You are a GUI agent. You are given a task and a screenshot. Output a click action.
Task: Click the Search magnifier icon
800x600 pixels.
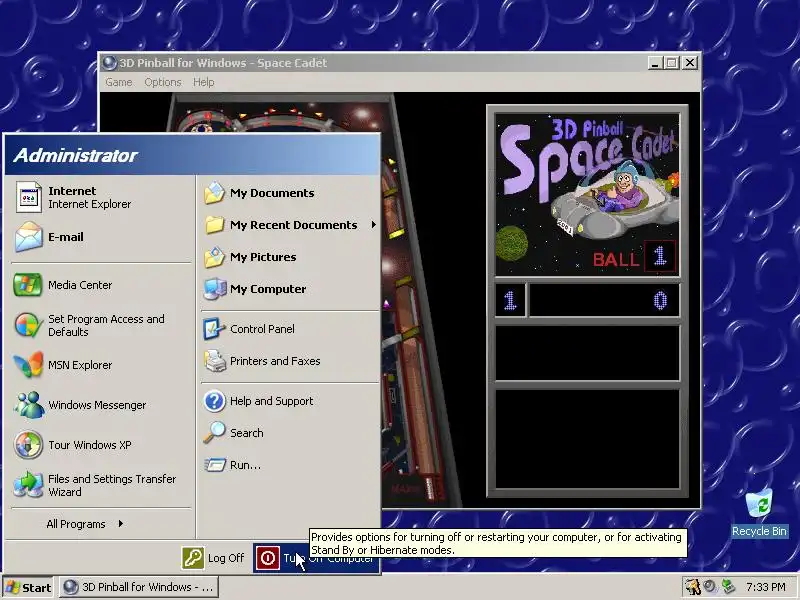pyautogui.click(x=214, y=433)
